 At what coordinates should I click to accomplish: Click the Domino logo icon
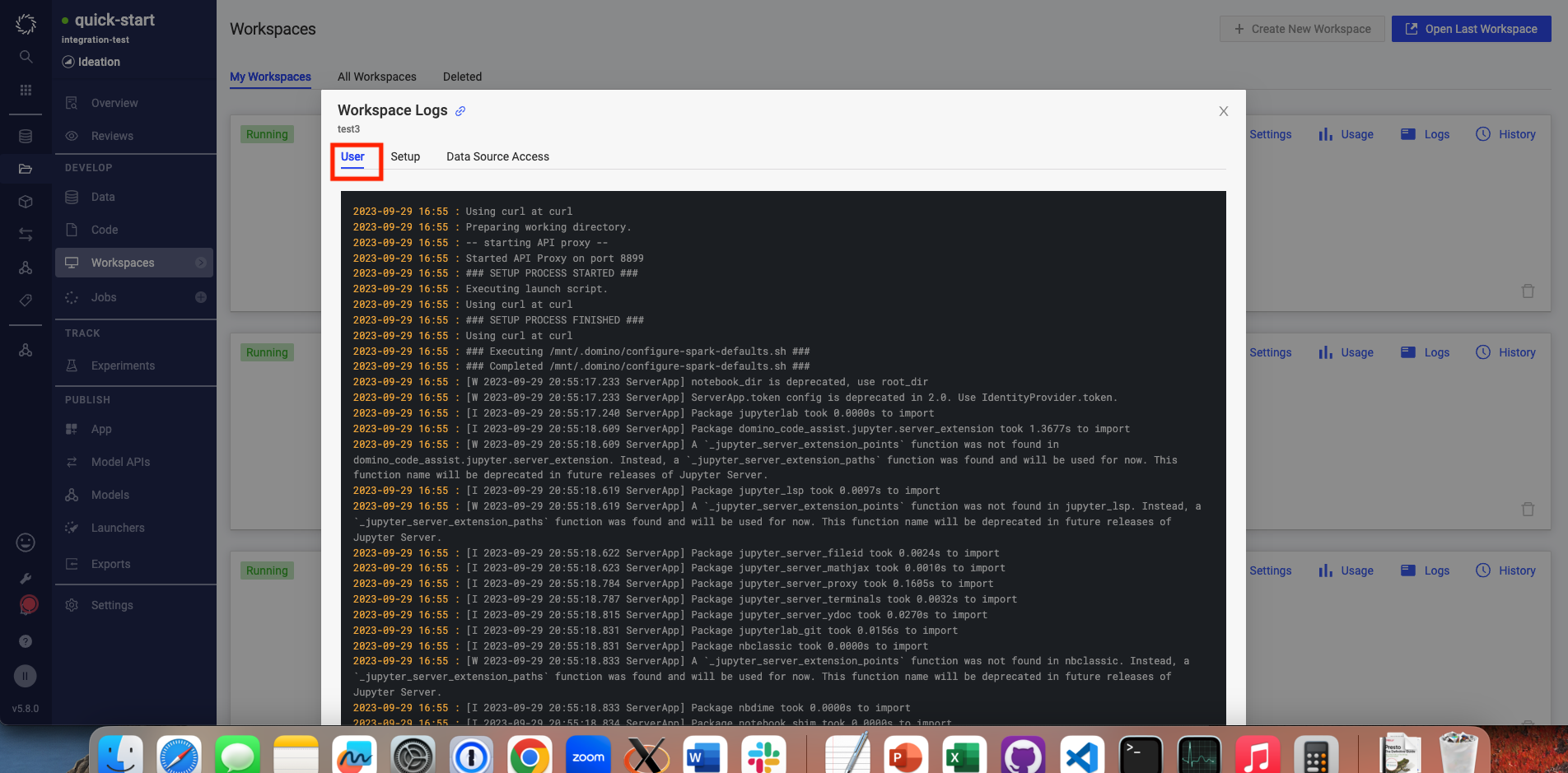26,24
